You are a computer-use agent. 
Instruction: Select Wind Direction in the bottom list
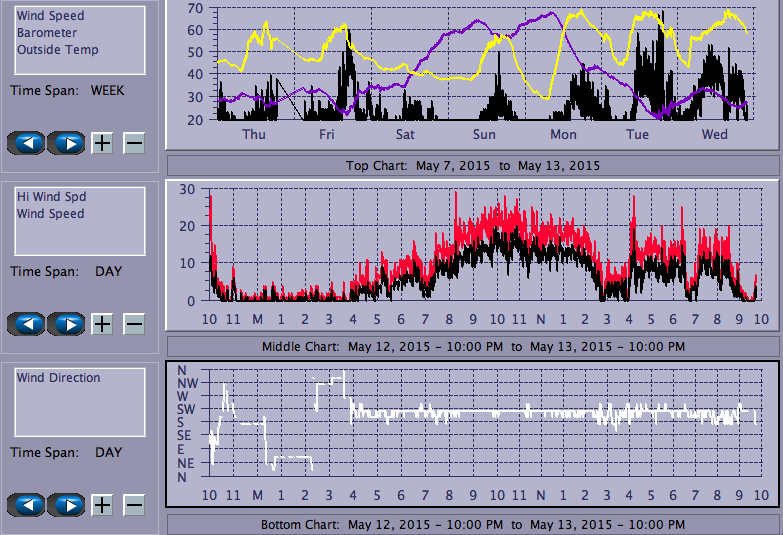coord(58,378)
